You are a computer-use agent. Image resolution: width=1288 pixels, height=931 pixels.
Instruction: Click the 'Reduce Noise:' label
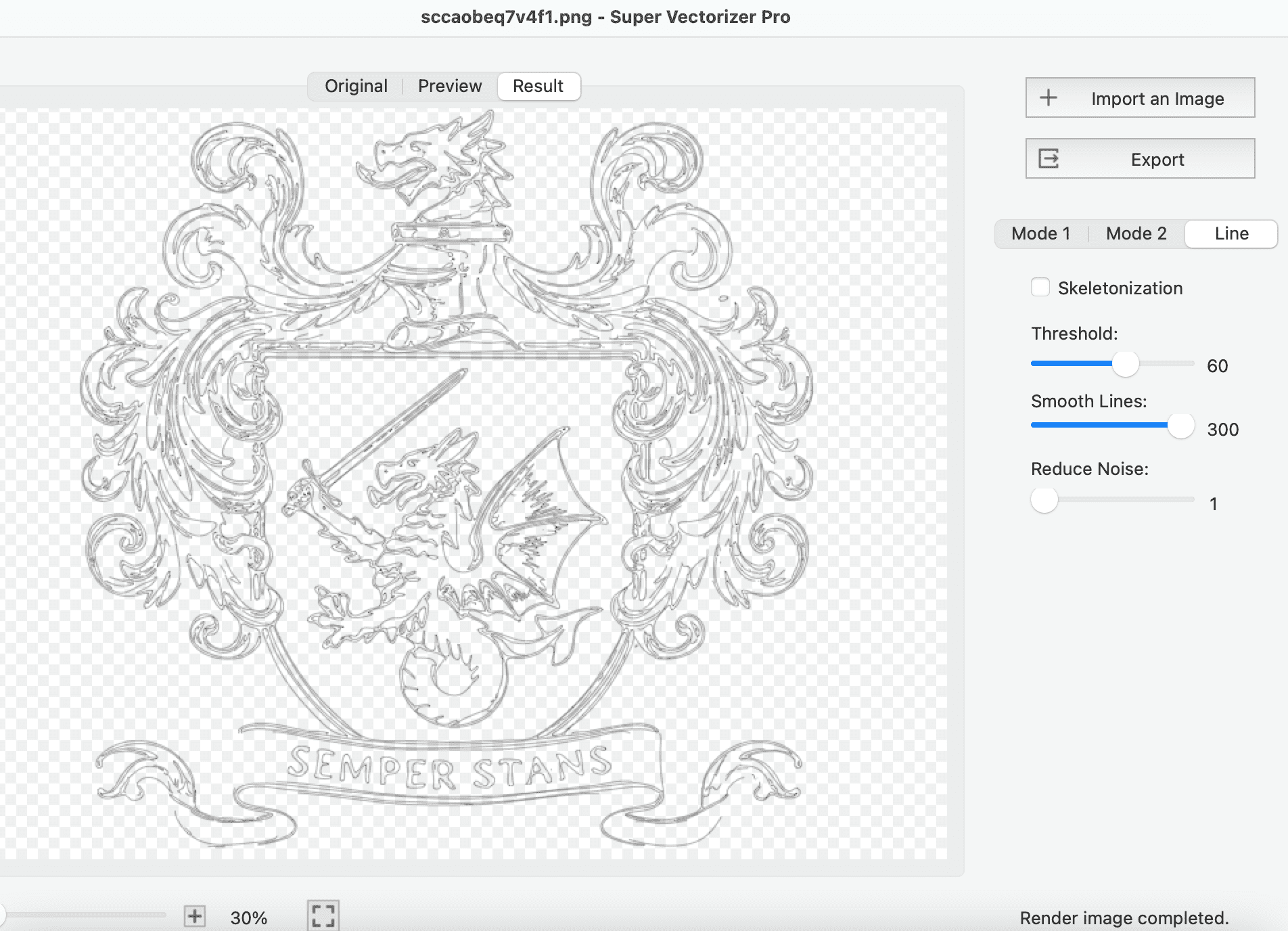[1090, 469]
